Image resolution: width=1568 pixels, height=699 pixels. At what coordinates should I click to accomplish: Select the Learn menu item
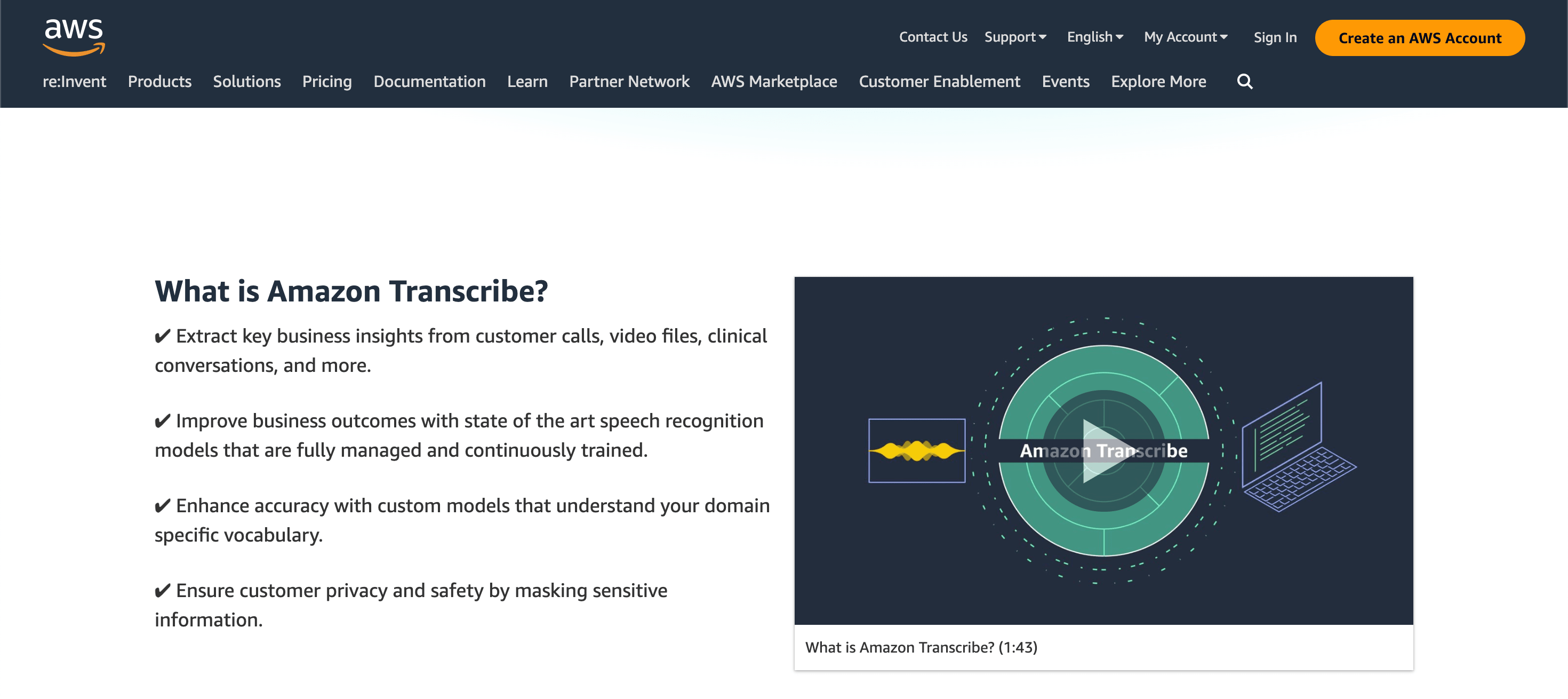(x=527, y=81)
